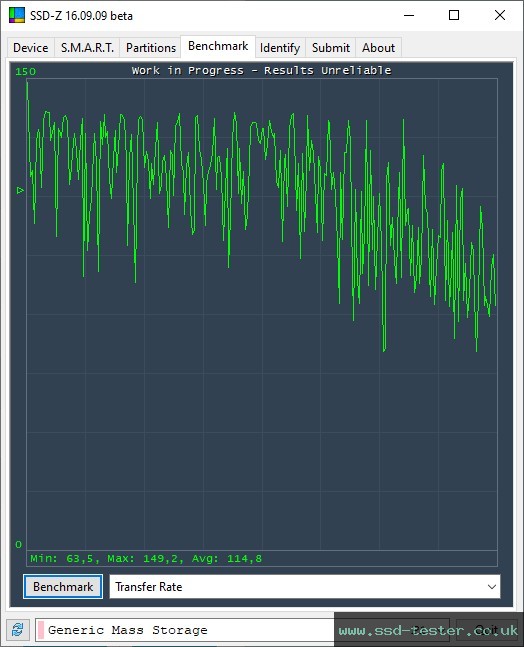Click the pink color indicator beside the device name

tap(41, 630)
